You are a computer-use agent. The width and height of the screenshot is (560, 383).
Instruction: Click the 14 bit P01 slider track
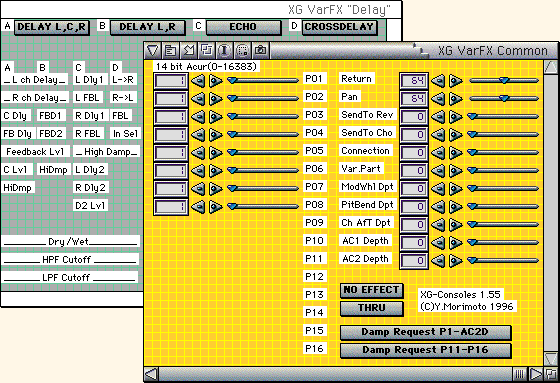point(264,81)
